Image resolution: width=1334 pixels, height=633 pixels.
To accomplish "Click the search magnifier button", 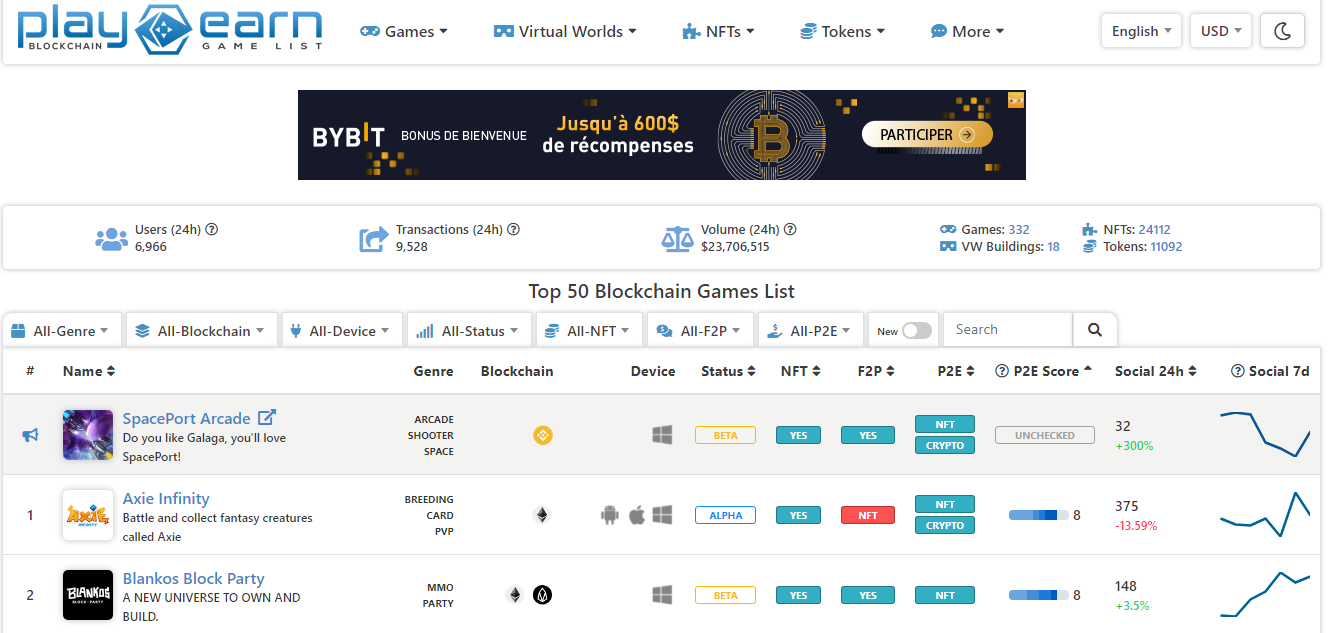I will click(1095, 329).
